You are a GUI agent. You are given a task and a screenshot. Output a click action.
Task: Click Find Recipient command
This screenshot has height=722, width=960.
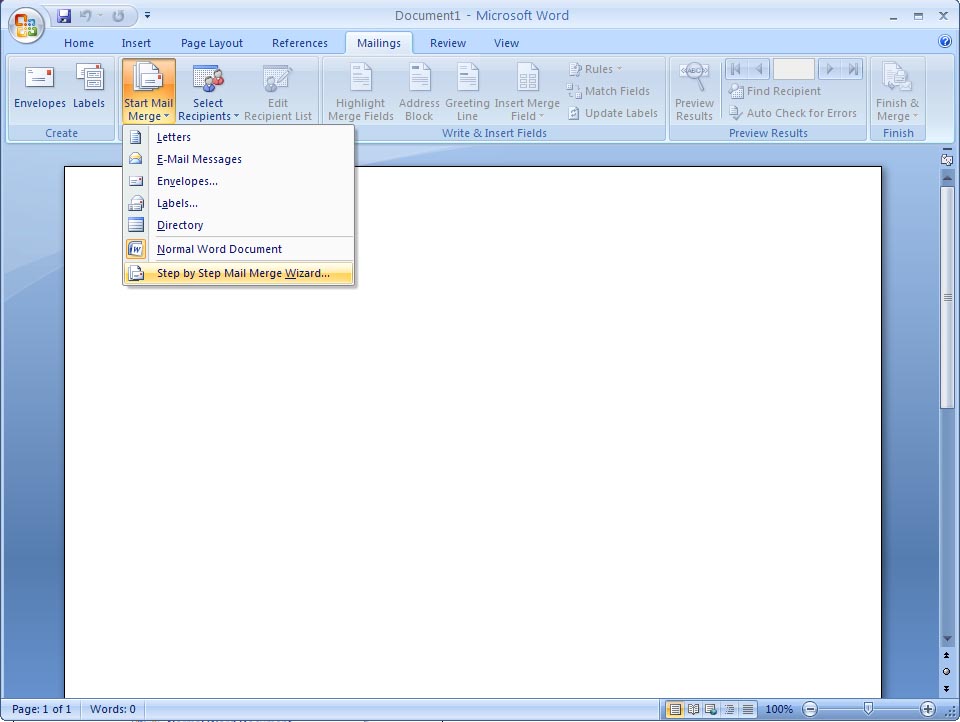pos(774,91)
